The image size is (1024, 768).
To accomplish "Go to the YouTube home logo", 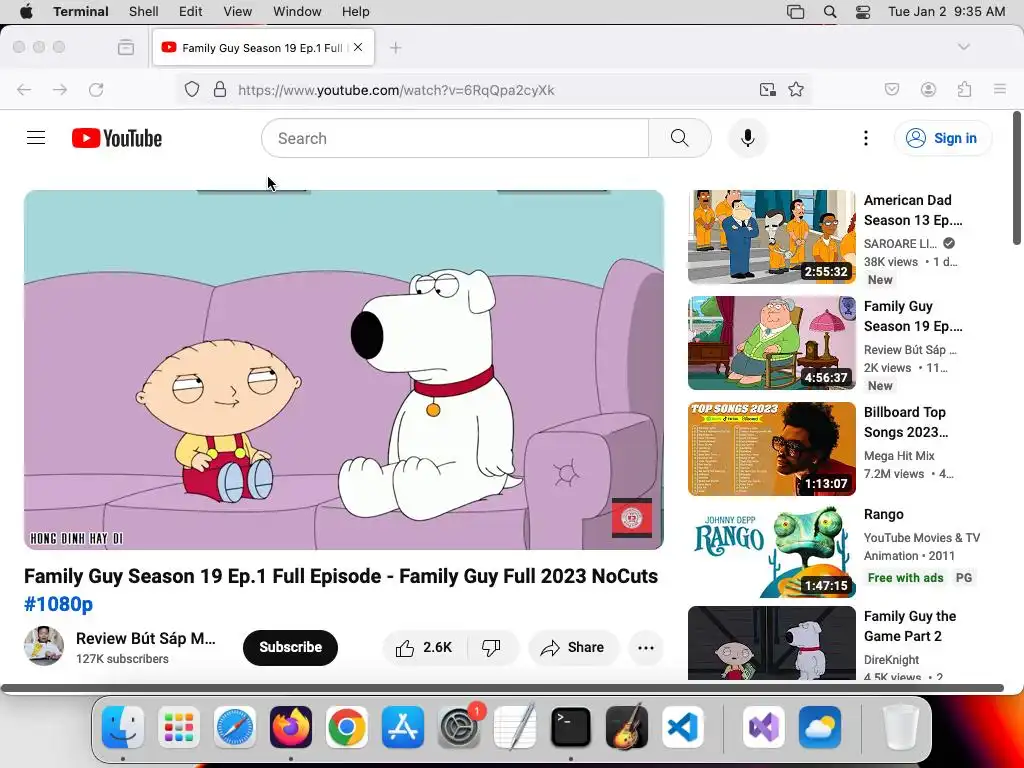I will click(117, 138).
